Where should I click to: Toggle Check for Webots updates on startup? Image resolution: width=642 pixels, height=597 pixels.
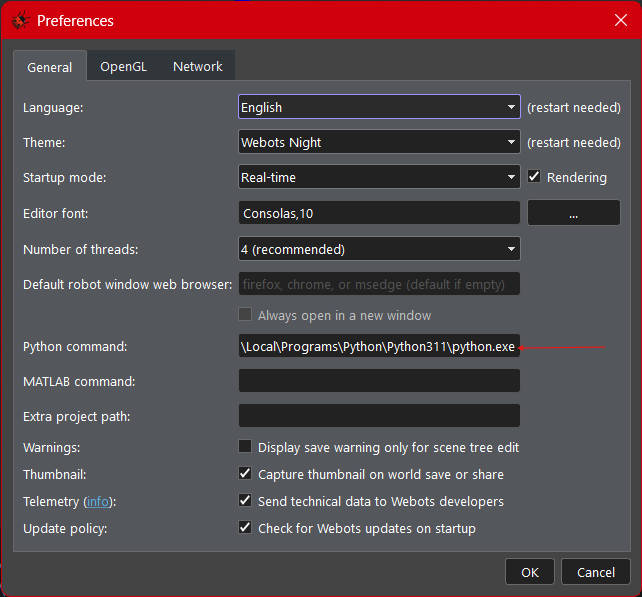pyautogui.click(x=245, y=528)
